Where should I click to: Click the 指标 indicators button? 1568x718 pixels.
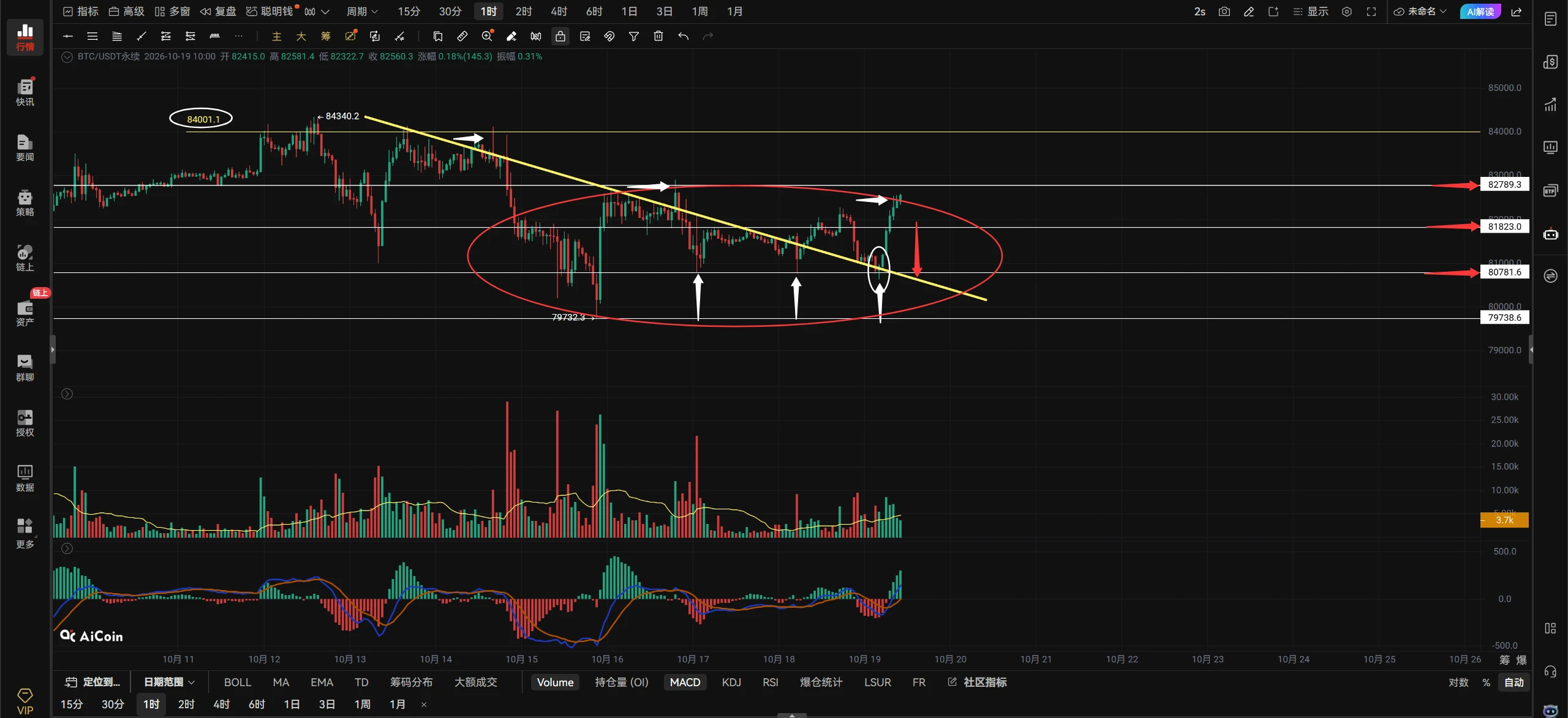pos(81,12)
